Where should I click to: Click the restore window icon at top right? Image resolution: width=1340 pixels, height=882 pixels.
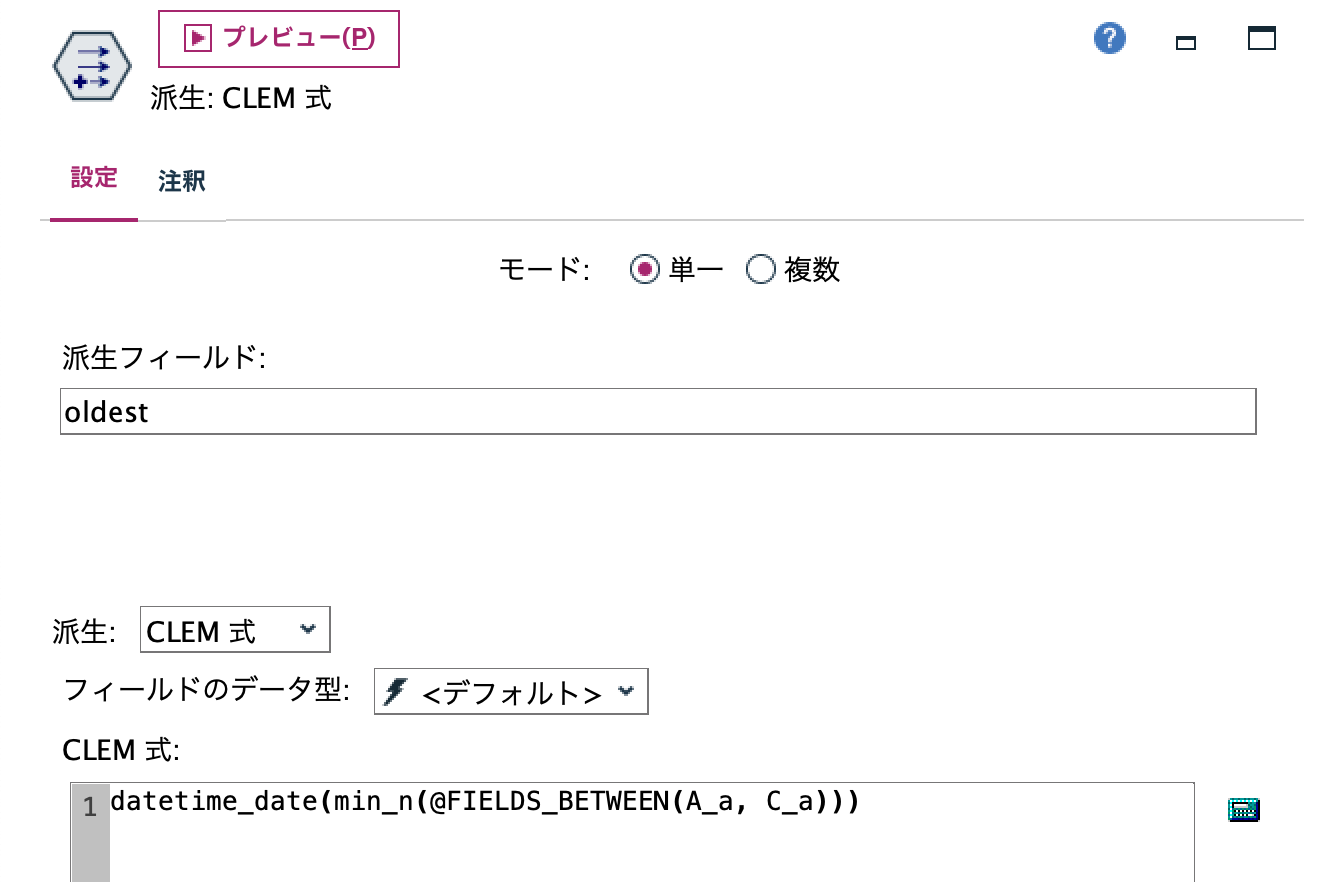(1261, 37)
